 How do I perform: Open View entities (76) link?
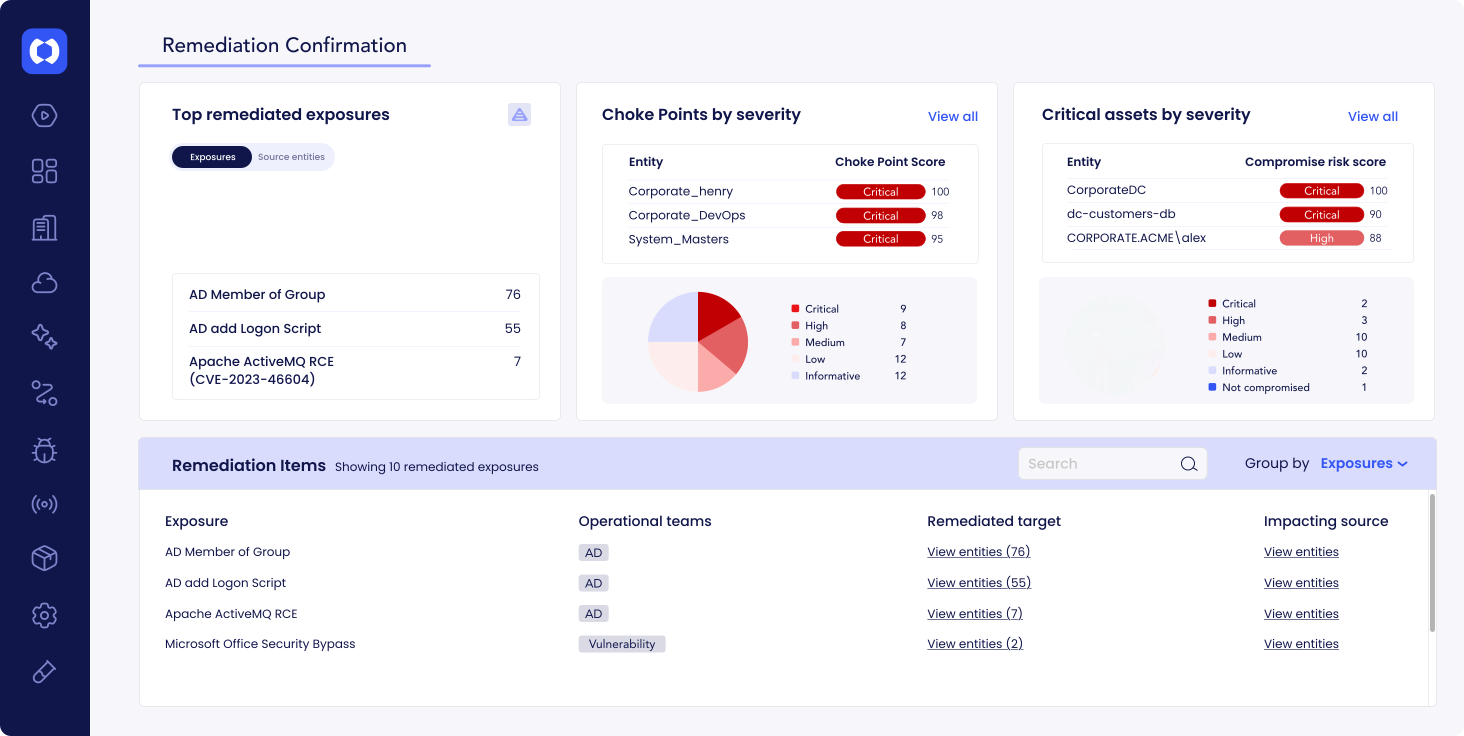click(978, 552)
